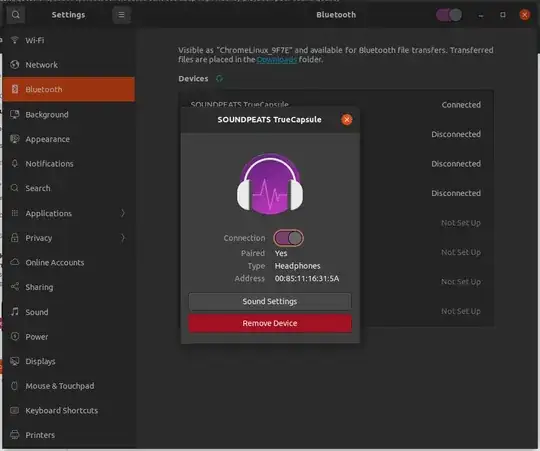Screen dimensions: 540x451
Task: Open the Downloads folder link
Action: (277, 60)
